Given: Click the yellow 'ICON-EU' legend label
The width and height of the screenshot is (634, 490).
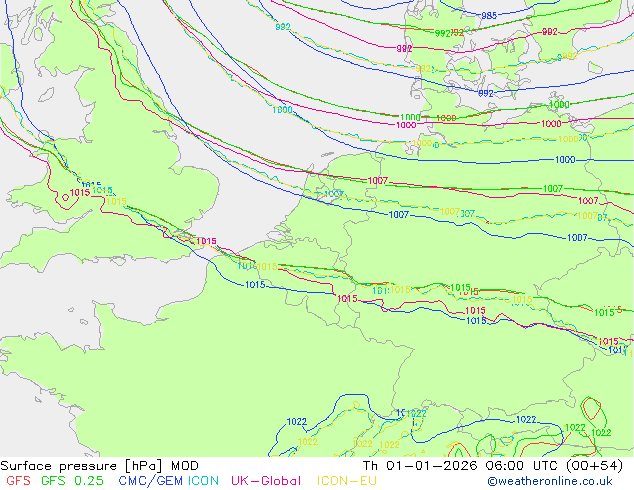Looking at the screenshot, I should [x=347, y=481].
